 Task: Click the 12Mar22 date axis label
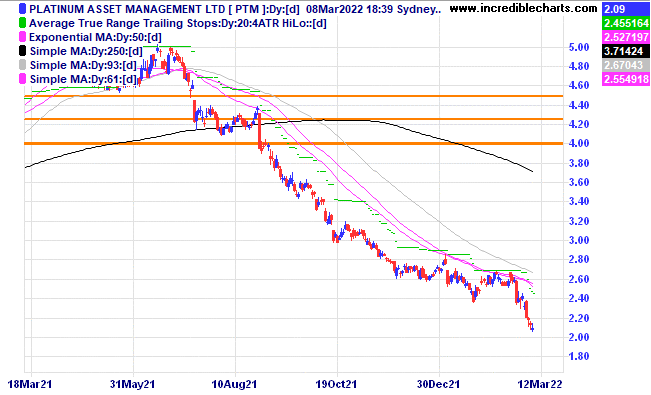coord(540,384)
